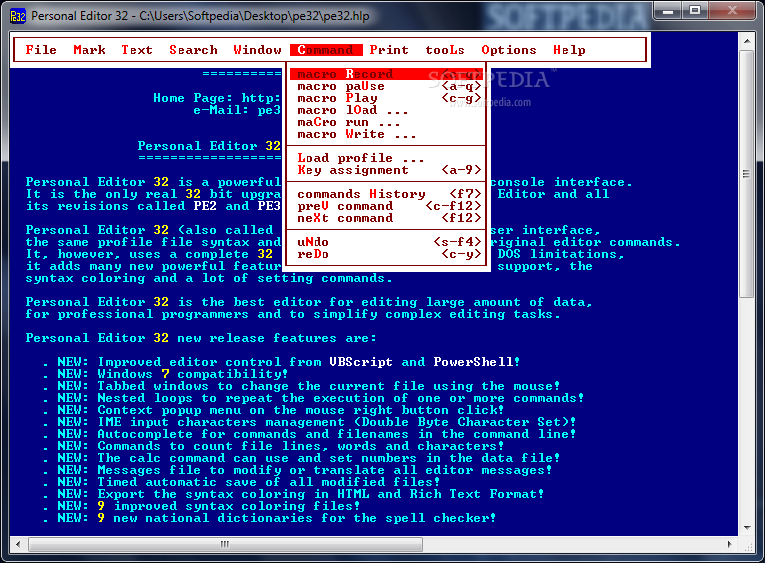Click the horizontal scrollbar thumb
The height and width of the screenshot is (563, 765).
225,544
